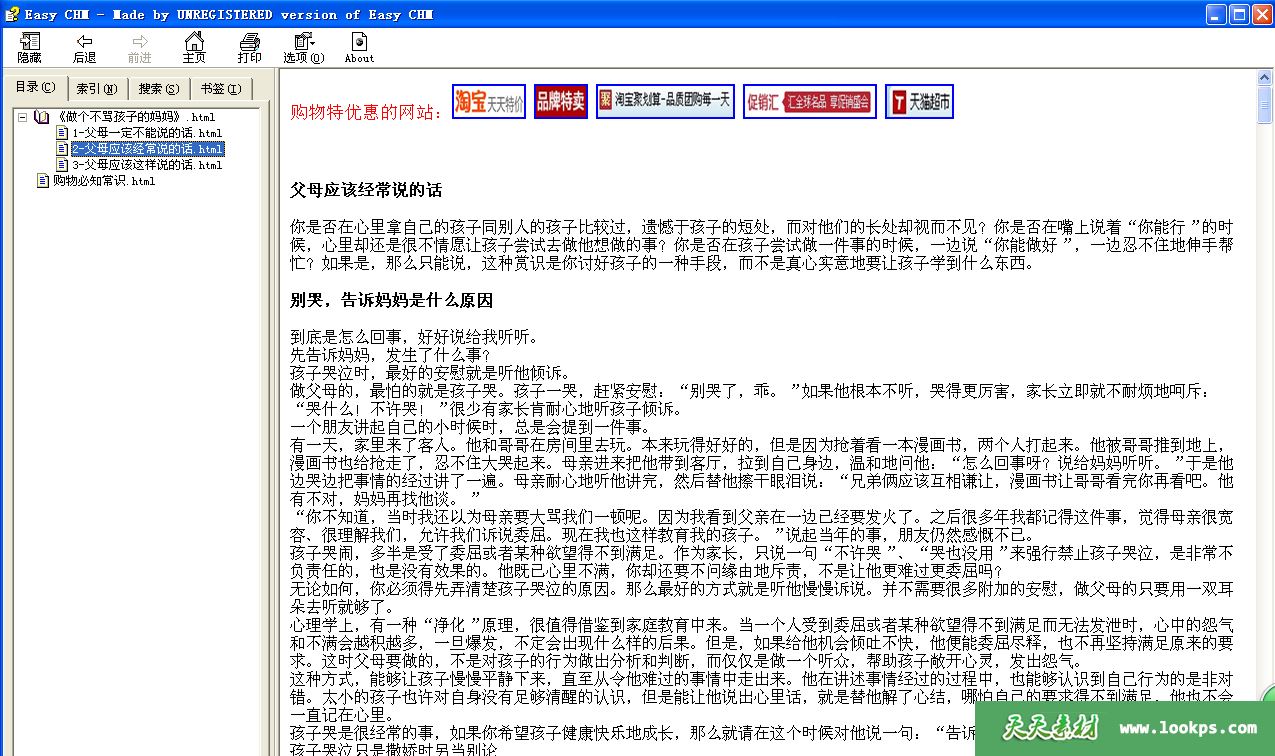Screen dimensions: 1275x756
Task: Click the 天猫超市 banner link
Action: 918,102
